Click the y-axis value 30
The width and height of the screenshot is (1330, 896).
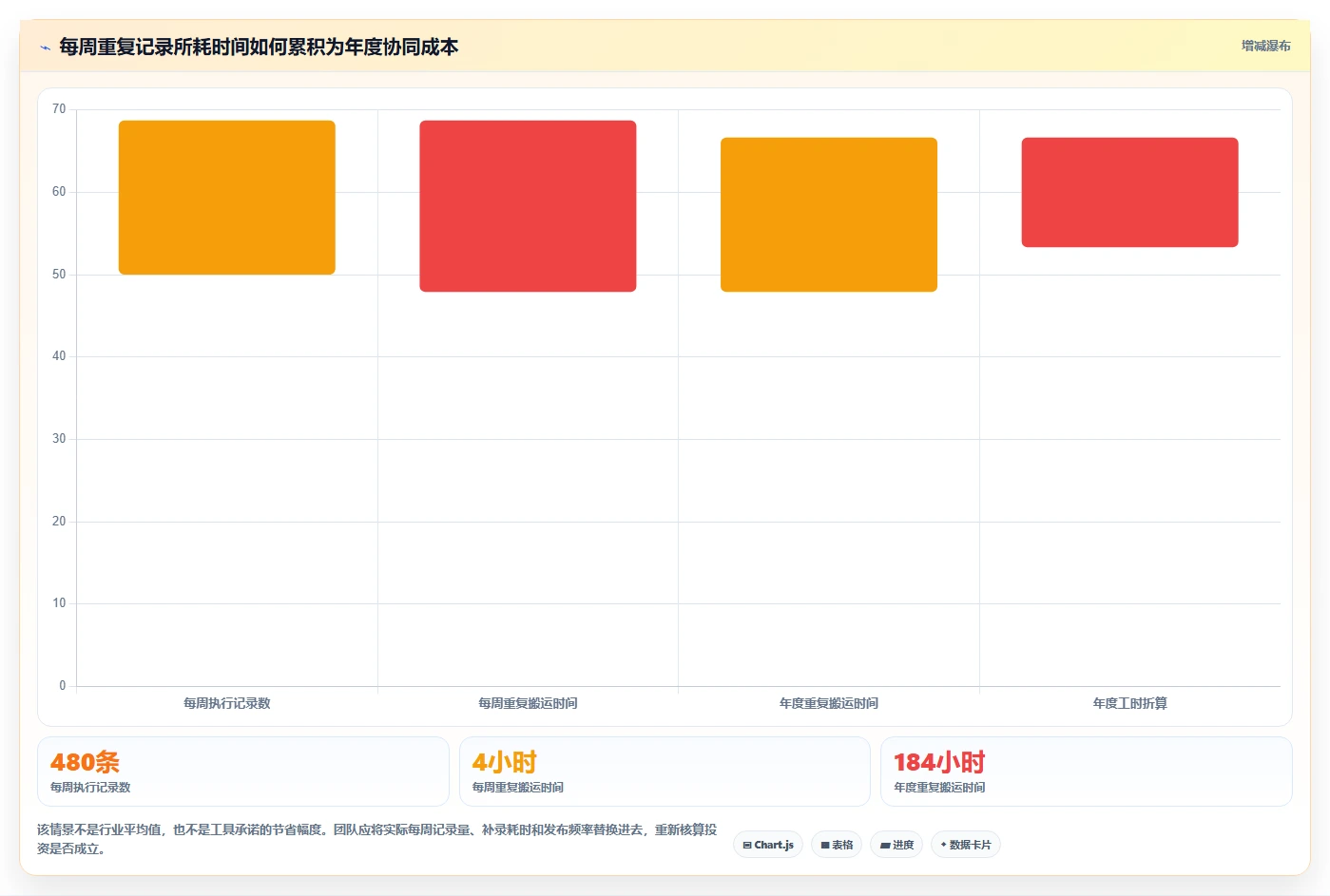pos(59,439)
